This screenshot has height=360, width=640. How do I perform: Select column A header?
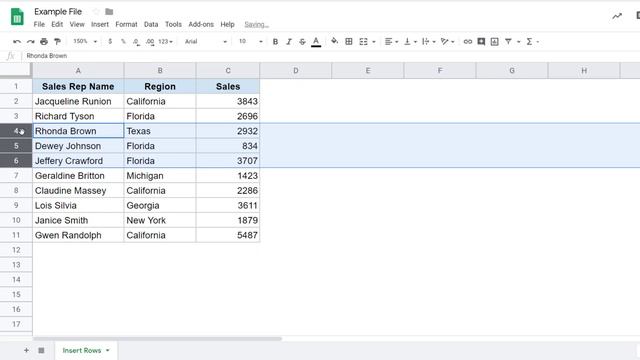point(78,71)
